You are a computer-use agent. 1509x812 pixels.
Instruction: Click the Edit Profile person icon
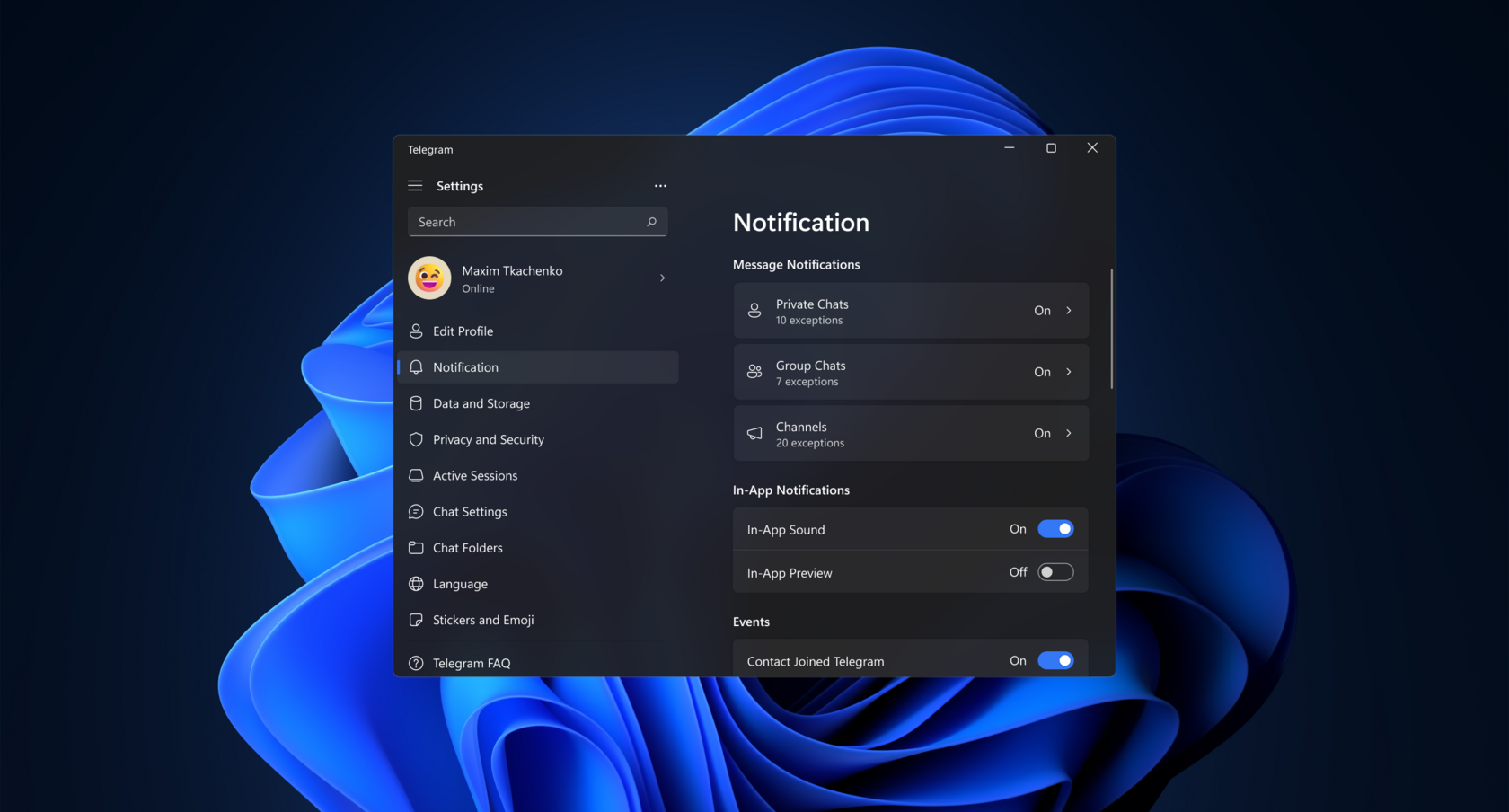[x=416, y=331]
